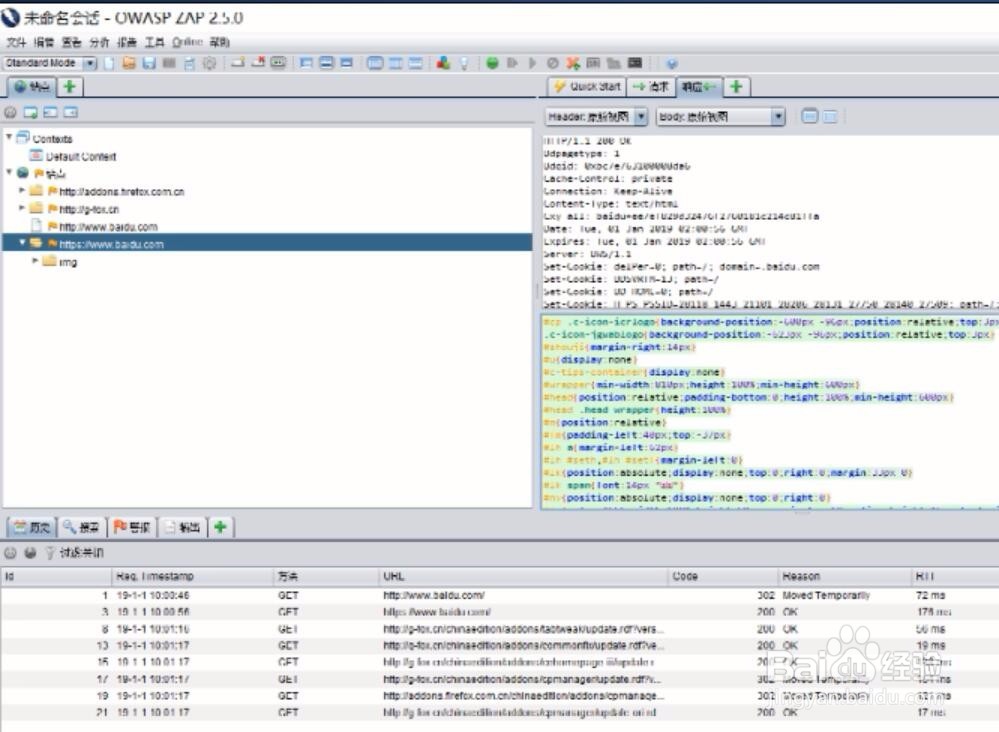The height and width of the screenshot is (732, 999).
Task: Open the History filter funnel icon
Action: (x=50, y=552)
